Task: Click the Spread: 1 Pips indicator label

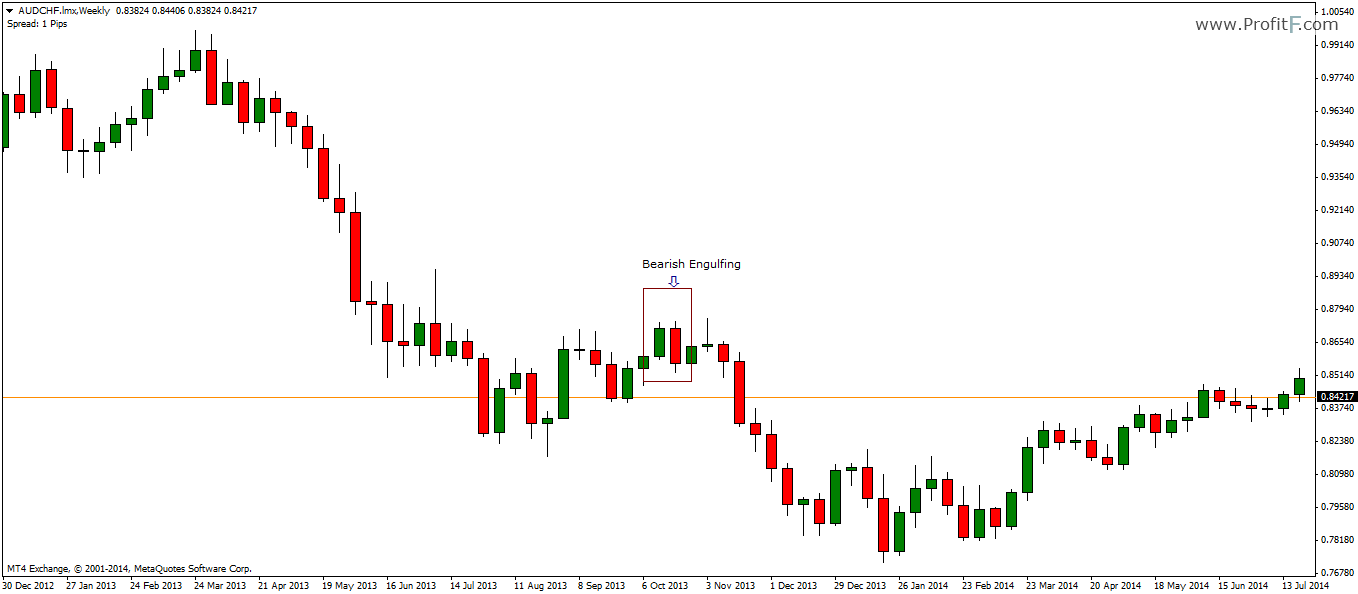Action: 35,22
